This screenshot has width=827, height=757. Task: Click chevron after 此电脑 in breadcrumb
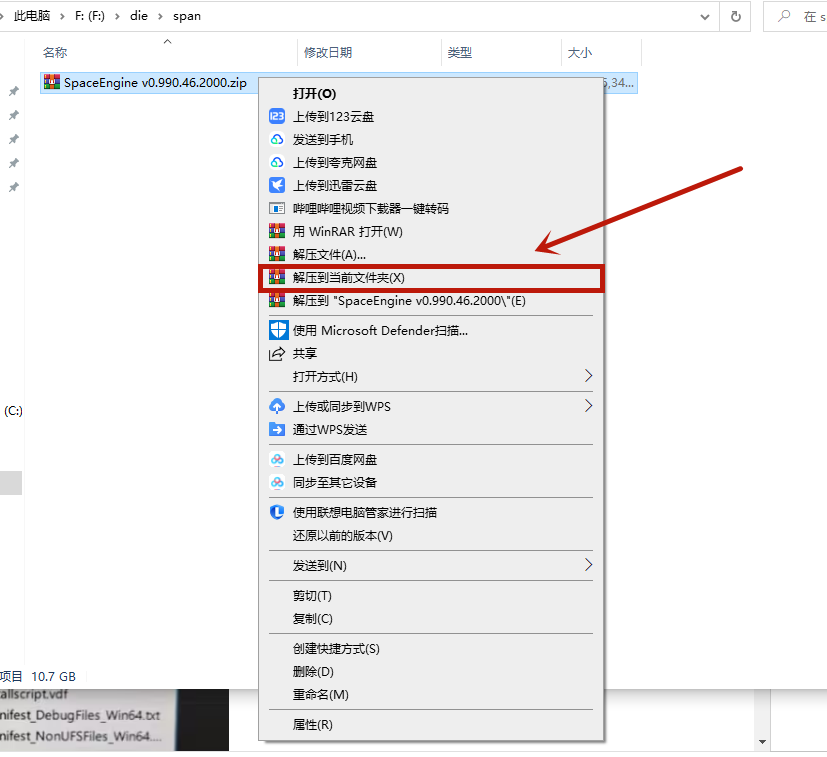[x=62, y=16]
